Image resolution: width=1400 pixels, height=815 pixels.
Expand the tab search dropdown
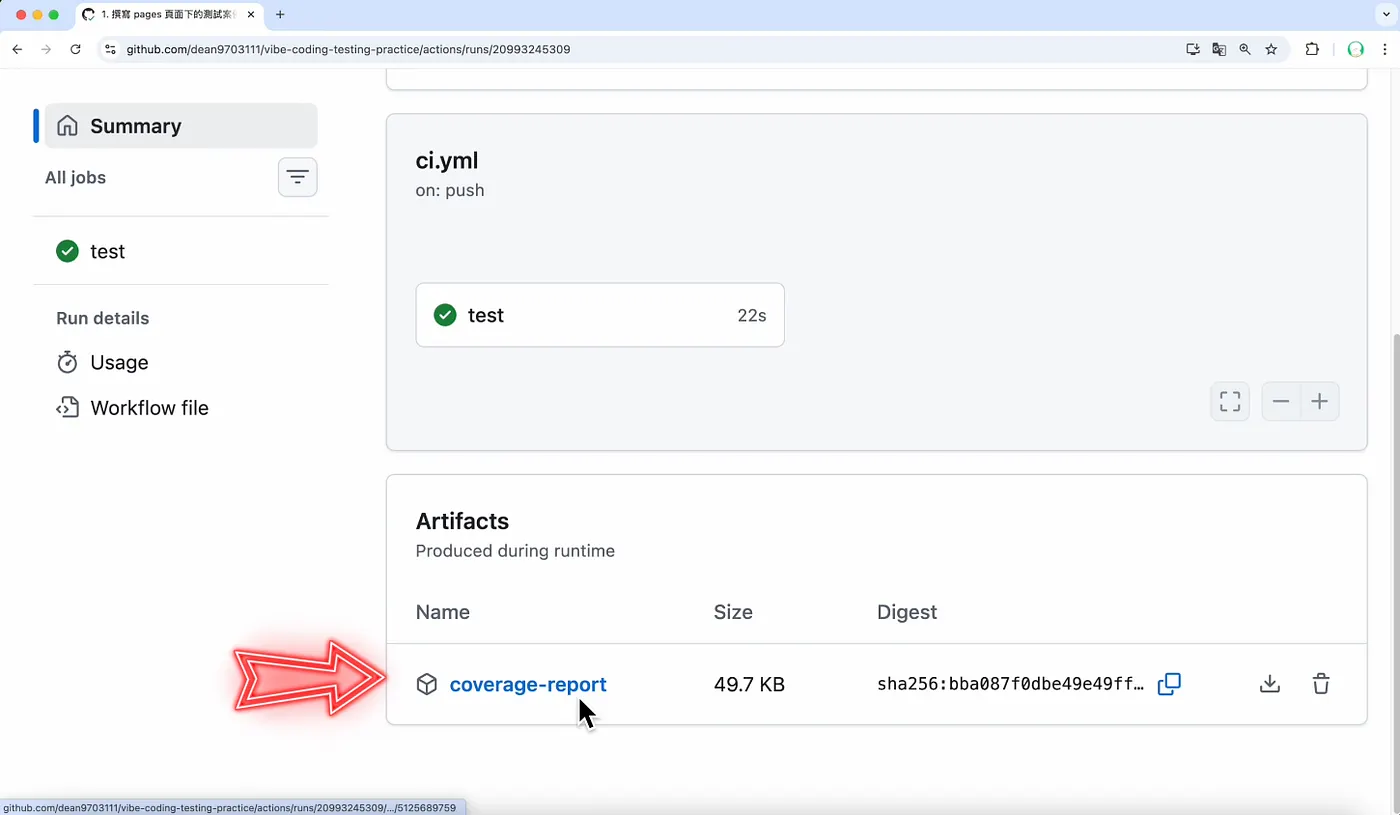tap(1385, 15)
